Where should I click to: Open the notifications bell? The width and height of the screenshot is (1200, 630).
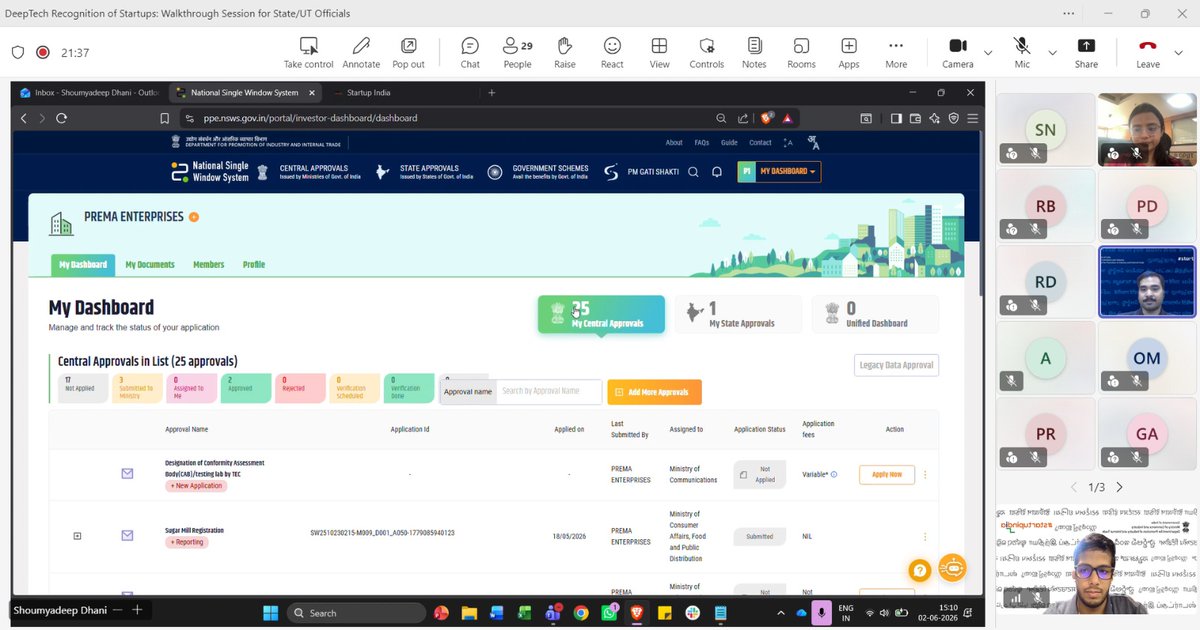717,172
